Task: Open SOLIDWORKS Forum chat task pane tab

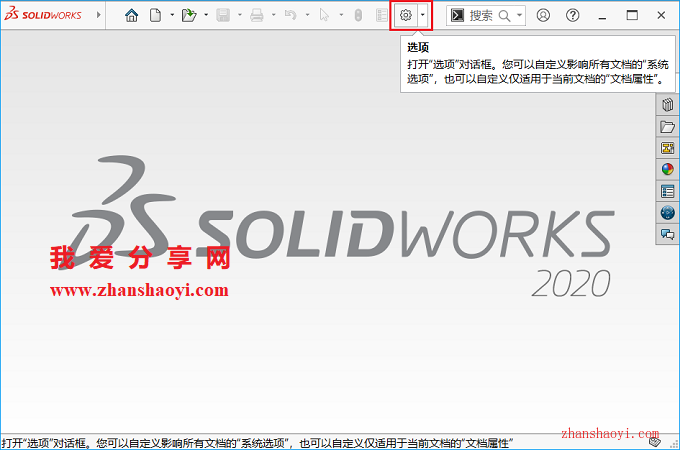Action: coord(667,234)
